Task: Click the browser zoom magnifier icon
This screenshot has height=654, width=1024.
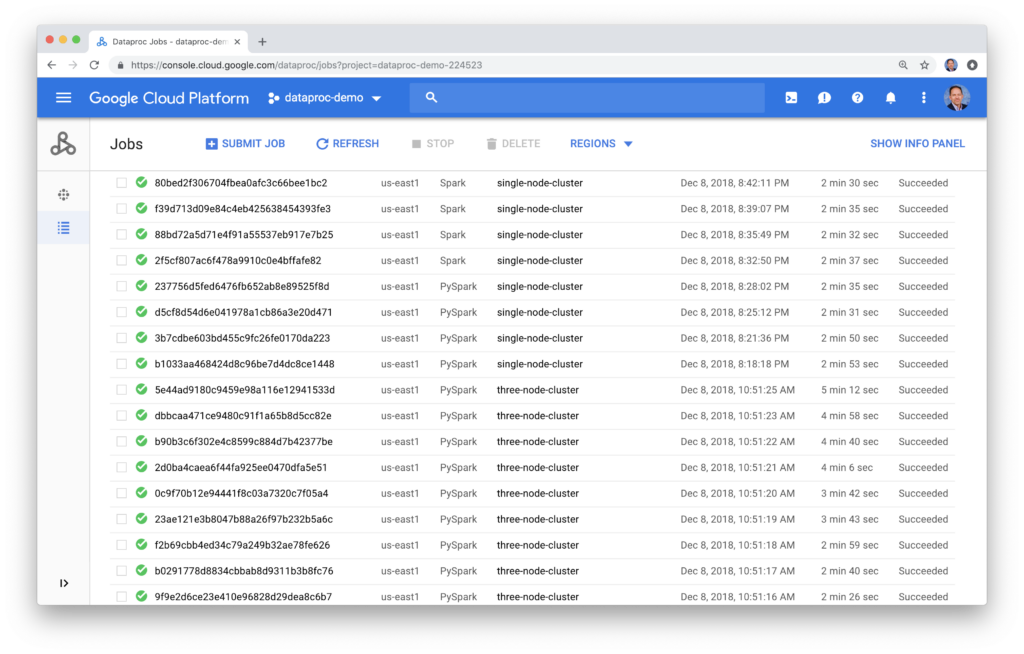Action: pyautogui.click(x=903, y=65)
